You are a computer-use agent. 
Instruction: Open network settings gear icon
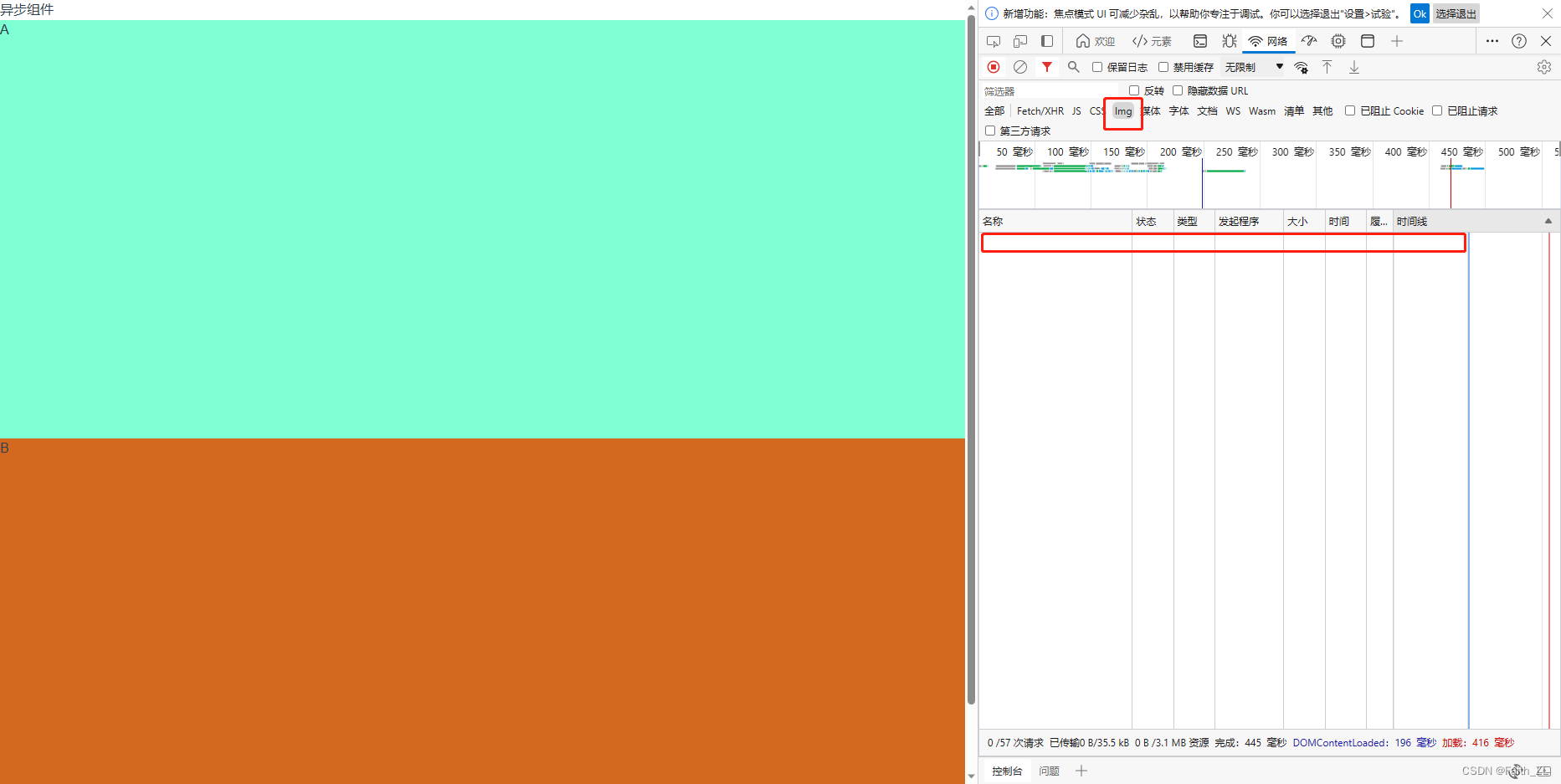tap(1544, 67)
